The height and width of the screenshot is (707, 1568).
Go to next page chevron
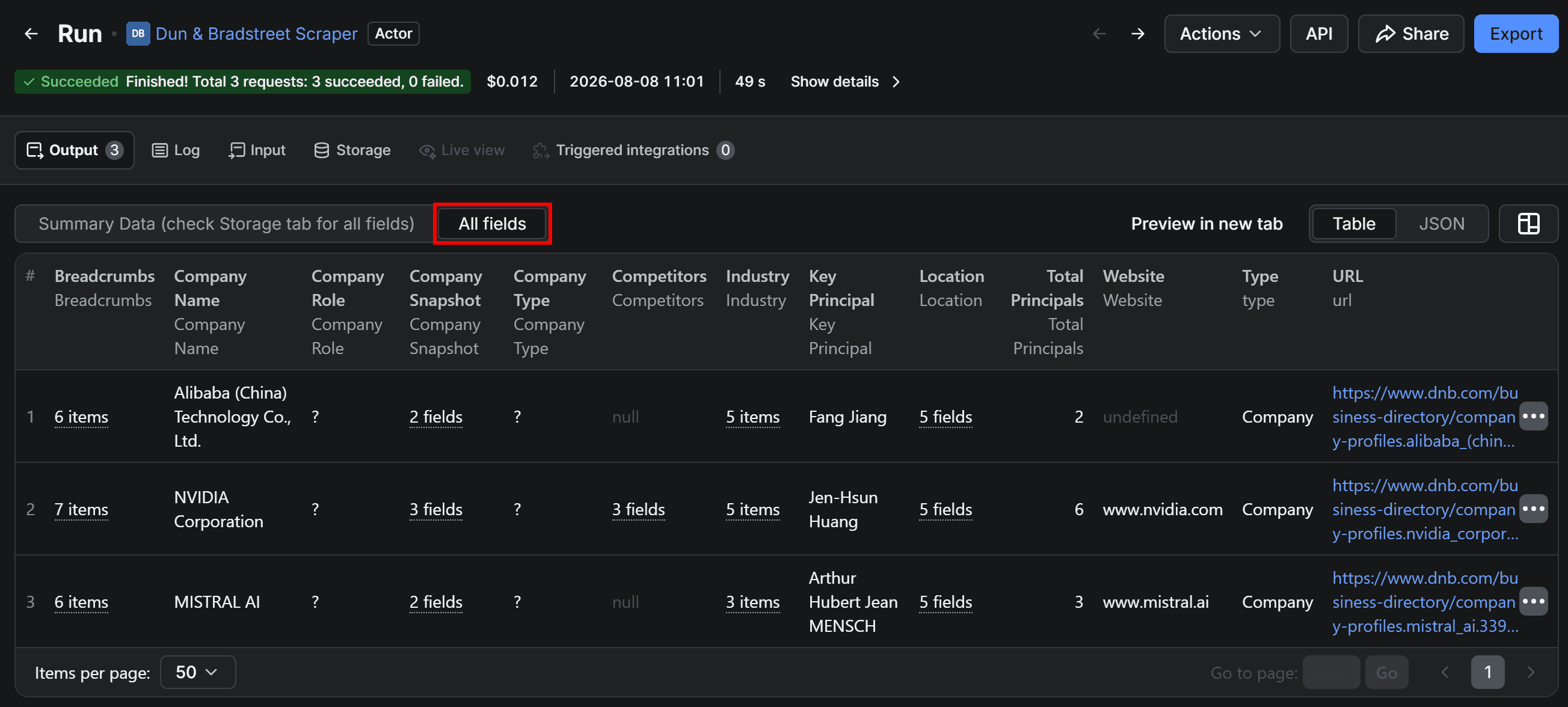tap(1531, 672)
